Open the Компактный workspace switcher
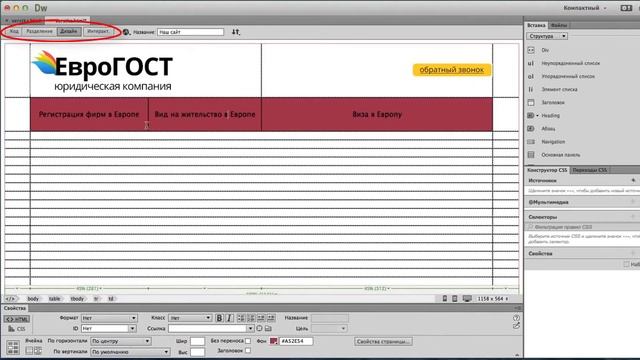Viewport: 640px width, 360px height. [584, 8]
